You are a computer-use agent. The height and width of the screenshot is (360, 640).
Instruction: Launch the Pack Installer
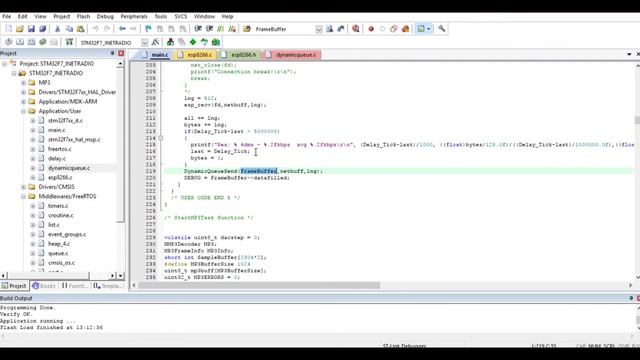point(216,42)
